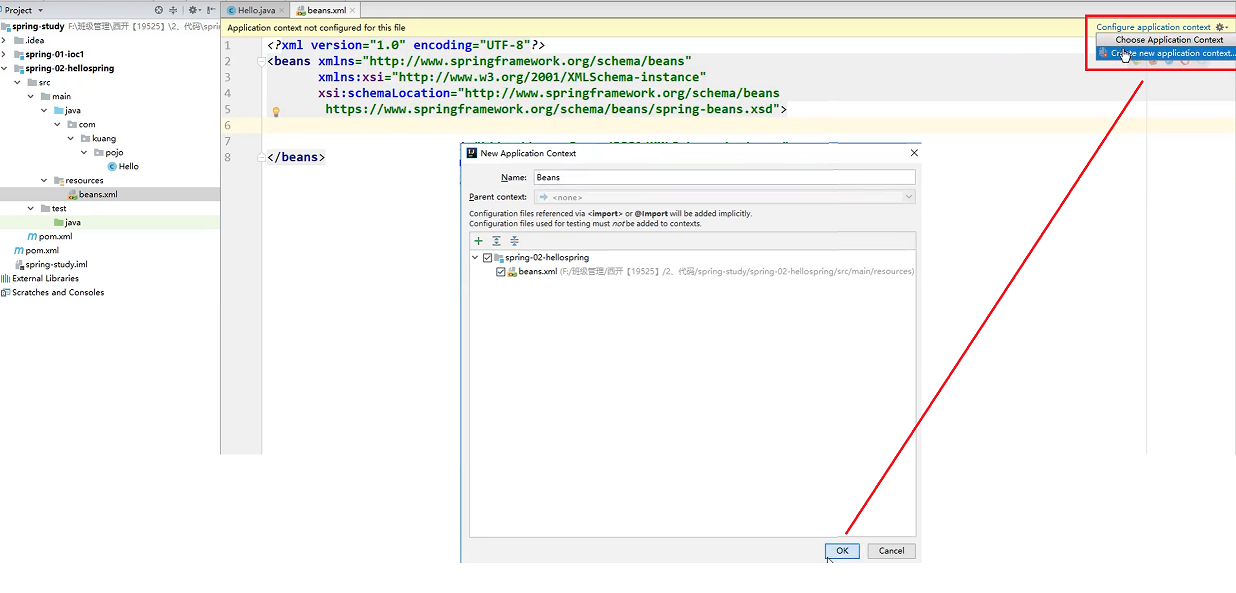
Task: Select spring-study.iml file
Action: pyautogui.click(x=50, y=264)
